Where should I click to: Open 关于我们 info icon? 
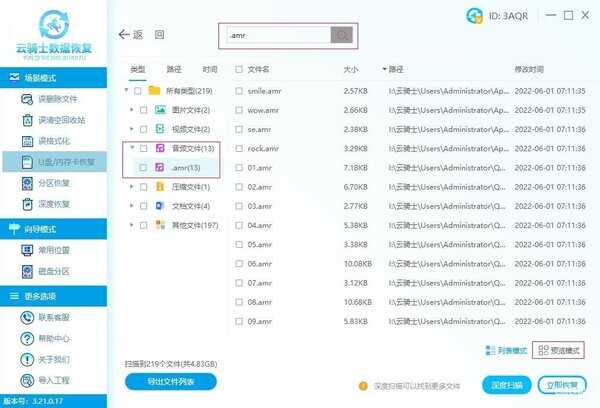(x=27, y=359)
